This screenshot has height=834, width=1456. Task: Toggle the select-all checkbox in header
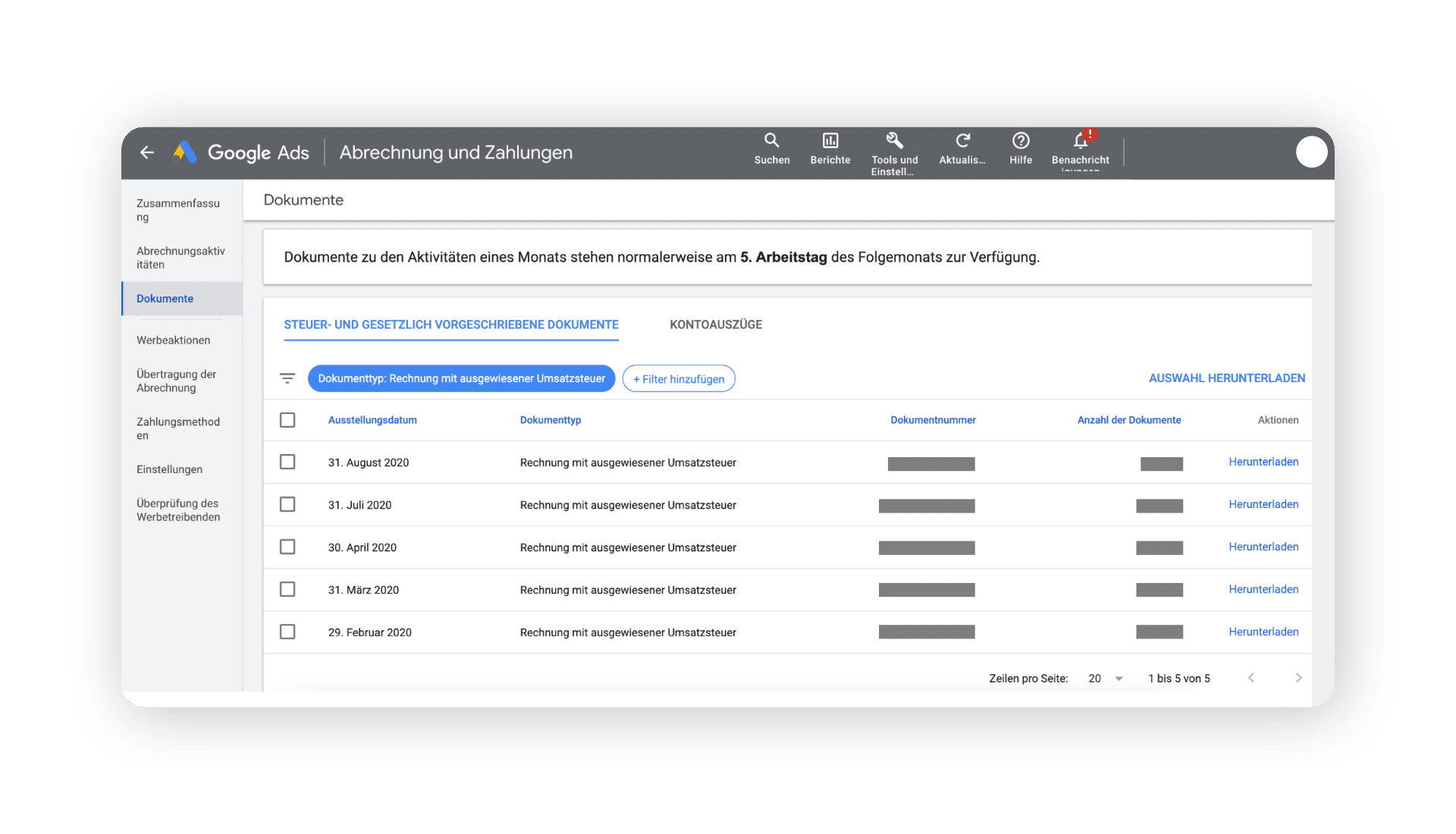click(287, 420)
